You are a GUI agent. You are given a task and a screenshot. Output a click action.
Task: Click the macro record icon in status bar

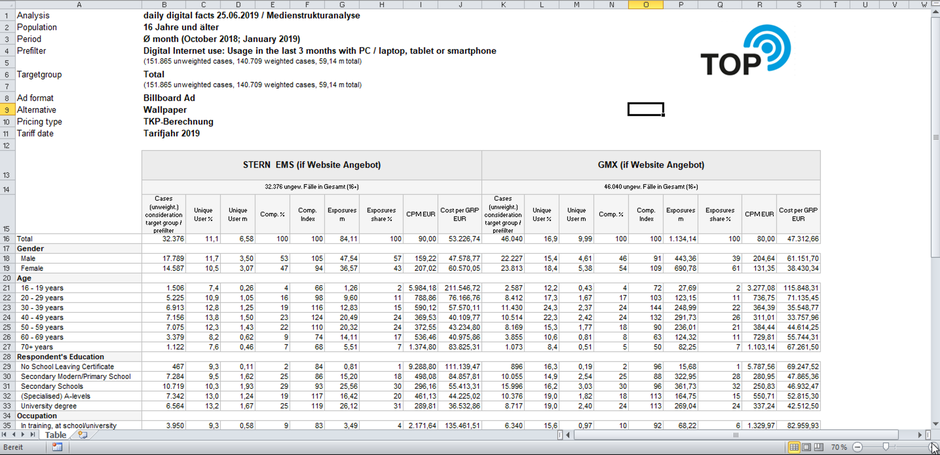point(58,447)
